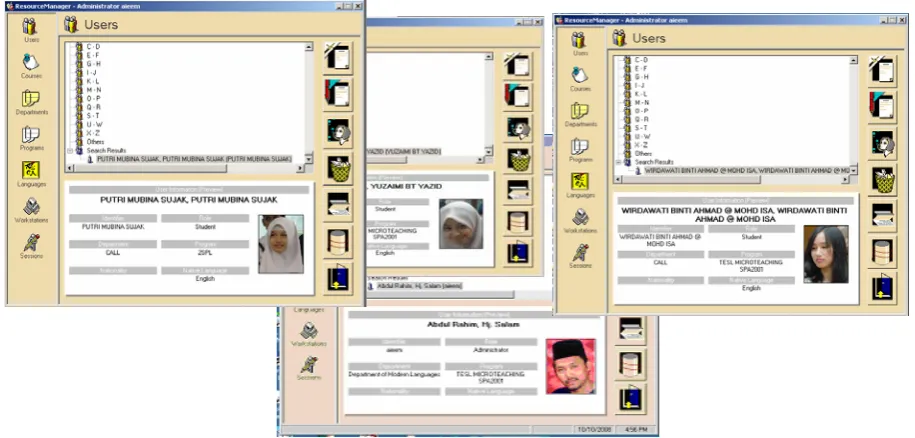Open Departments in Wirdawati window sidebar
The image size is (915, 438).
click(x=580, y=114)
